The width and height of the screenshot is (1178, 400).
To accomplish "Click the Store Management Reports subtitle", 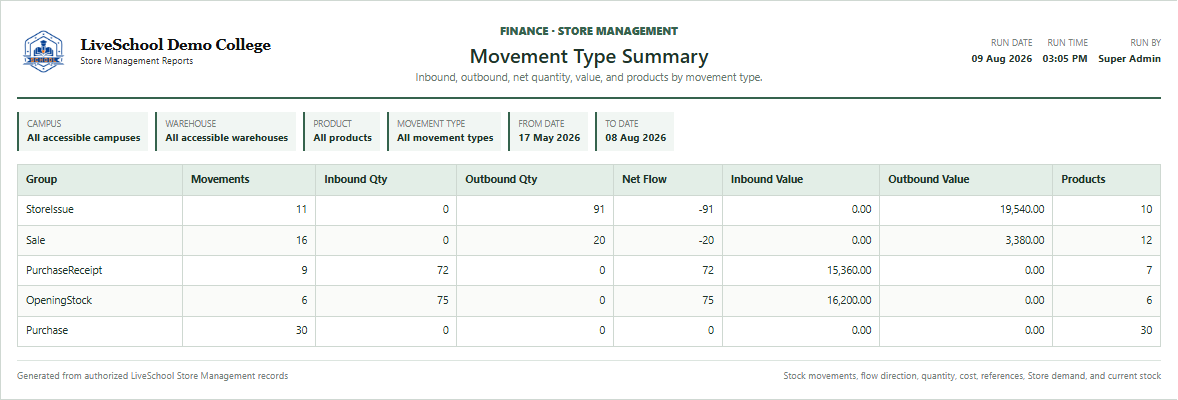I will 137,61.
